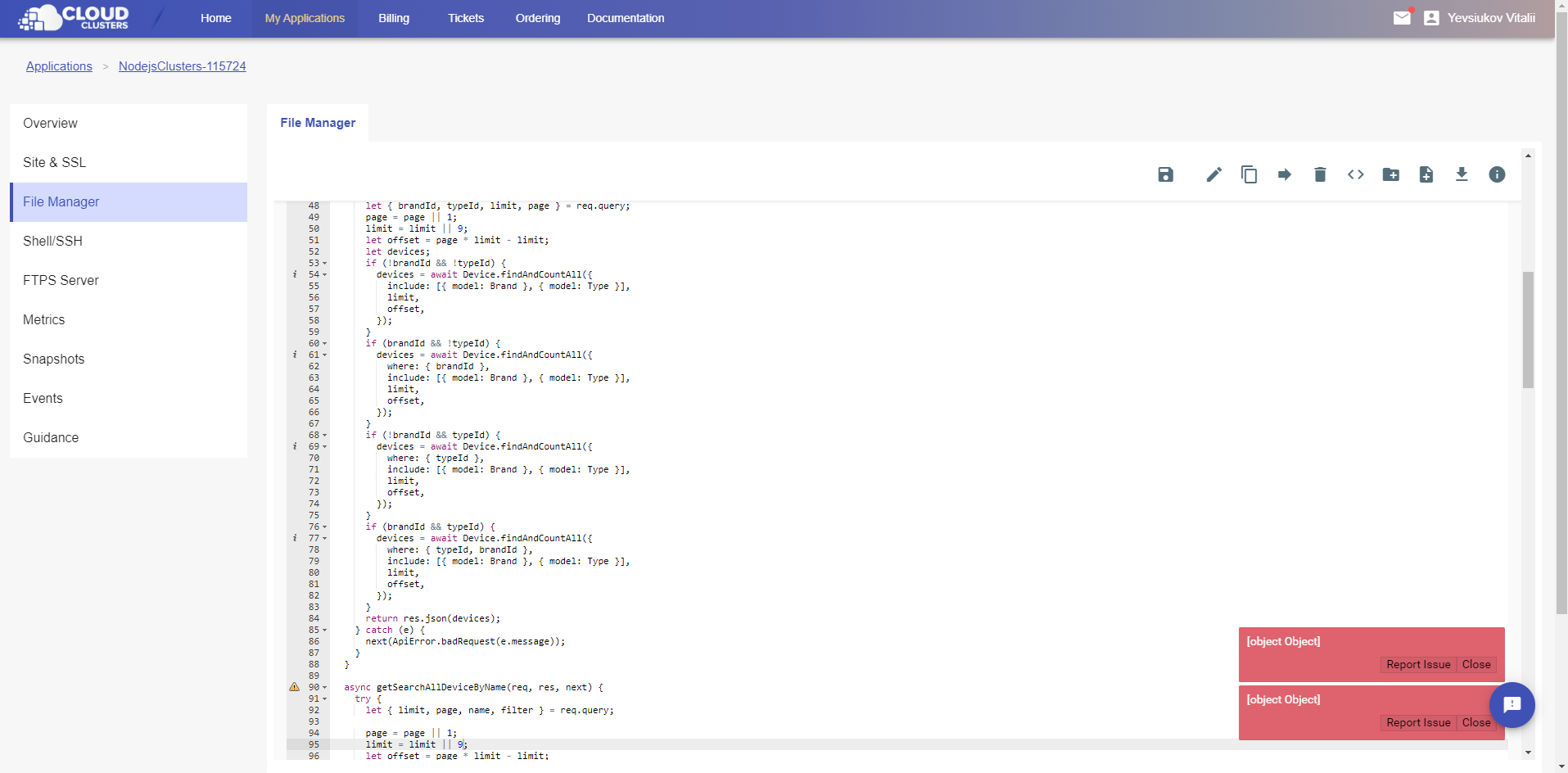
Task: Copy the selected file
Action: tap(1249, 174)
